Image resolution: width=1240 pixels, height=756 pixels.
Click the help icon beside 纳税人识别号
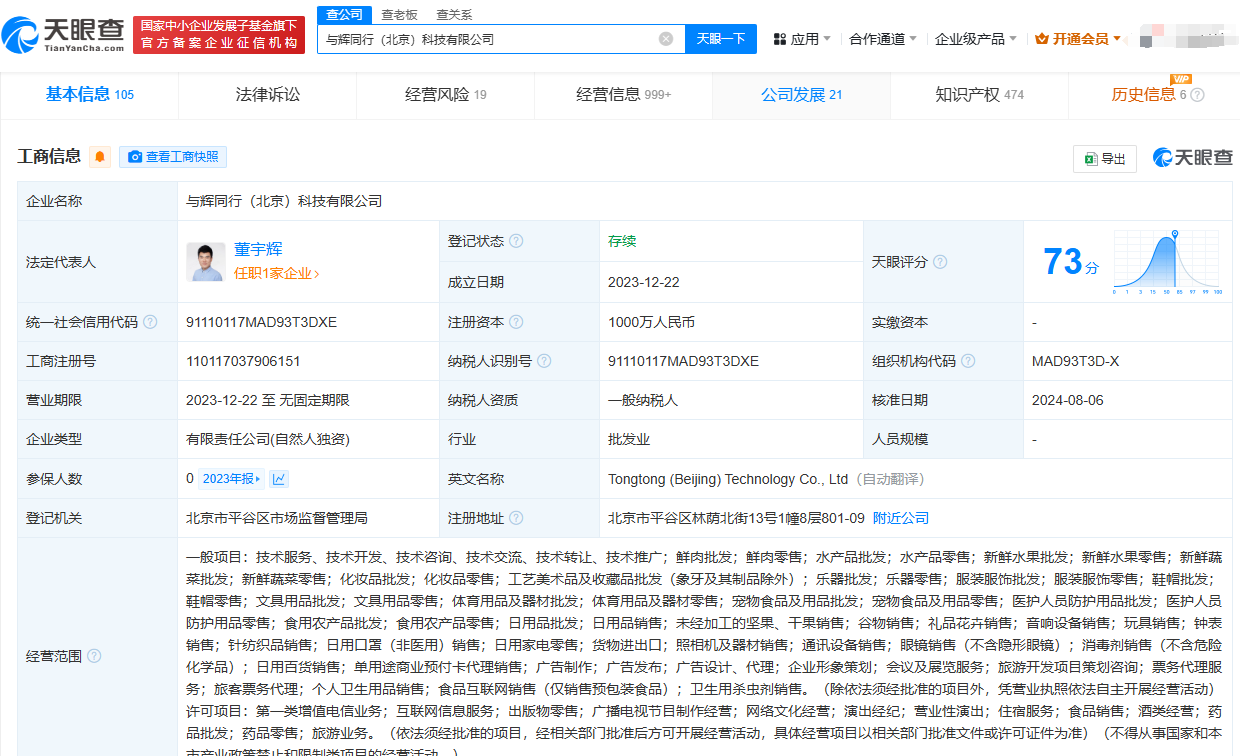click(544, 361)
